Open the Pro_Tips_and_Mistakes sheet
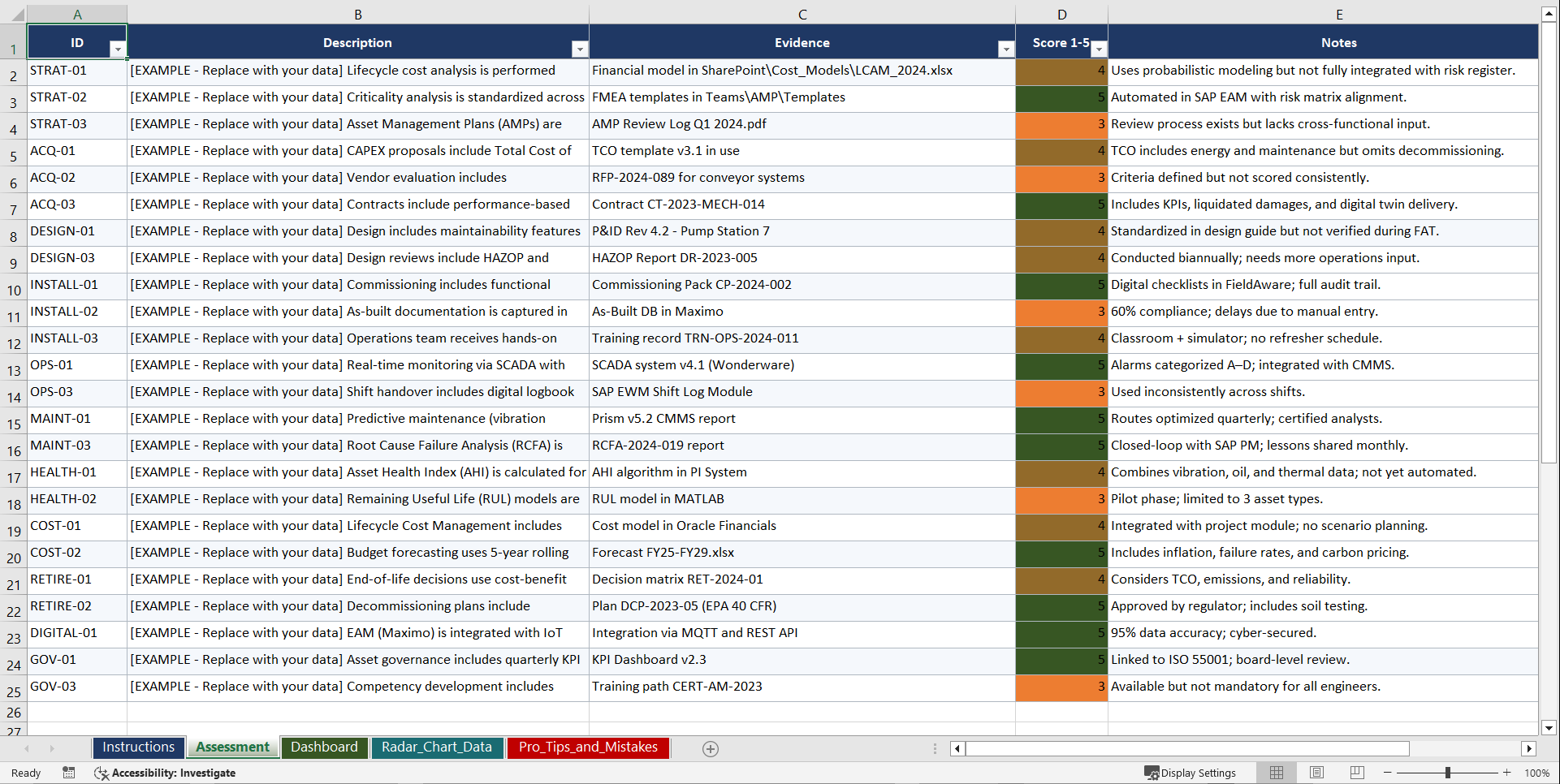1560x784 pixels. pyautogui.click(x=588, y=747)
